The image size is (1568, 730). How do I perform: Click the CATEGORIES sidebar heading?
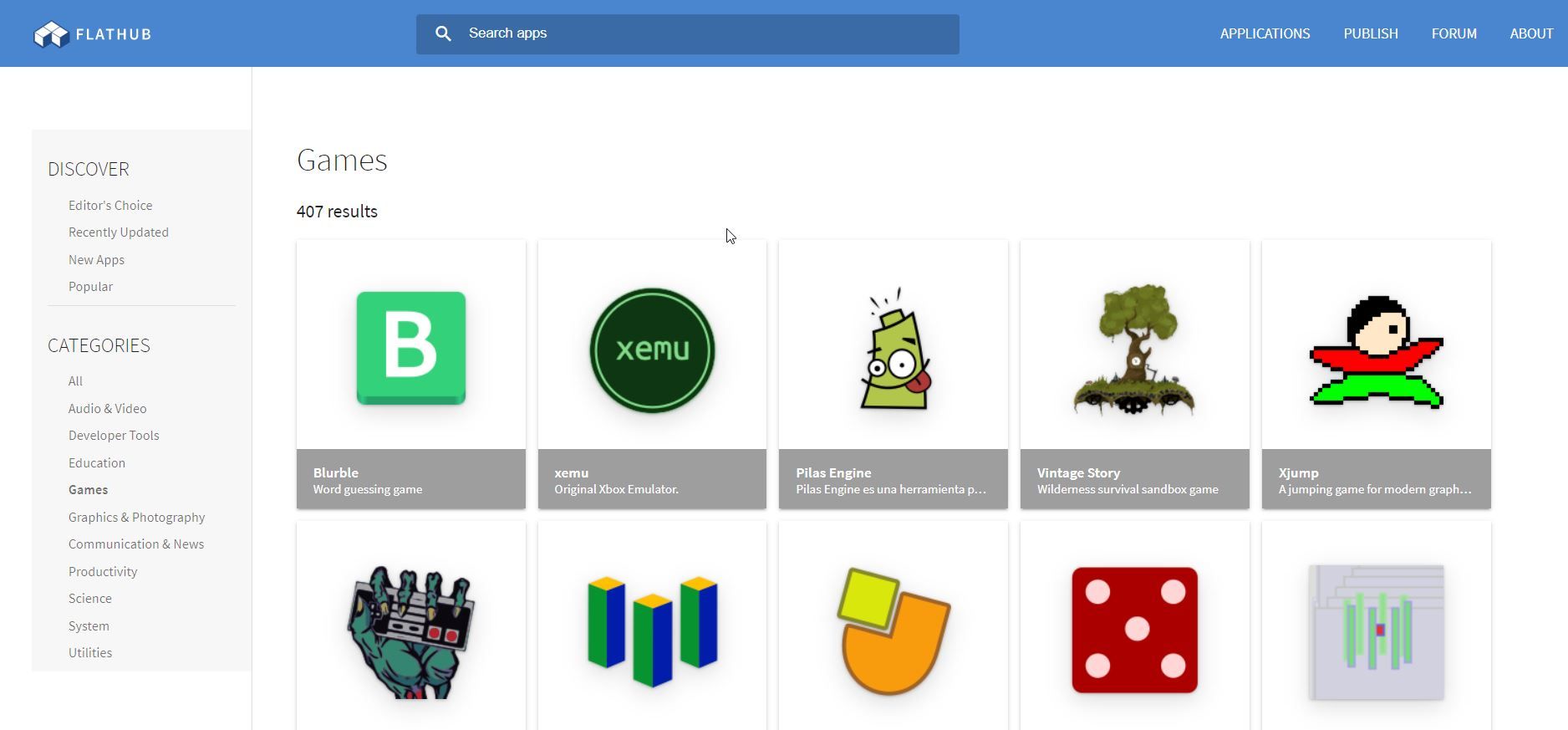click(x=99, y=345)
